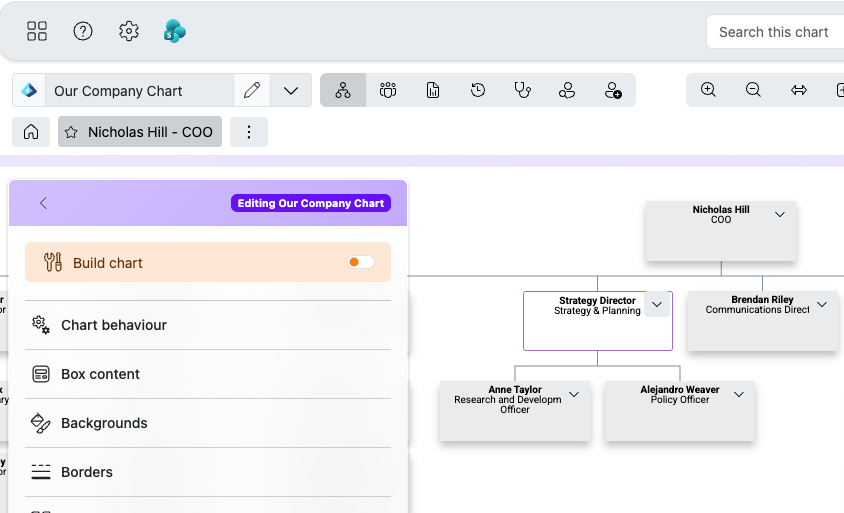Open the settings gear icon
The height and width of the screenshot is (513, 844).
(x=129, y=31)
